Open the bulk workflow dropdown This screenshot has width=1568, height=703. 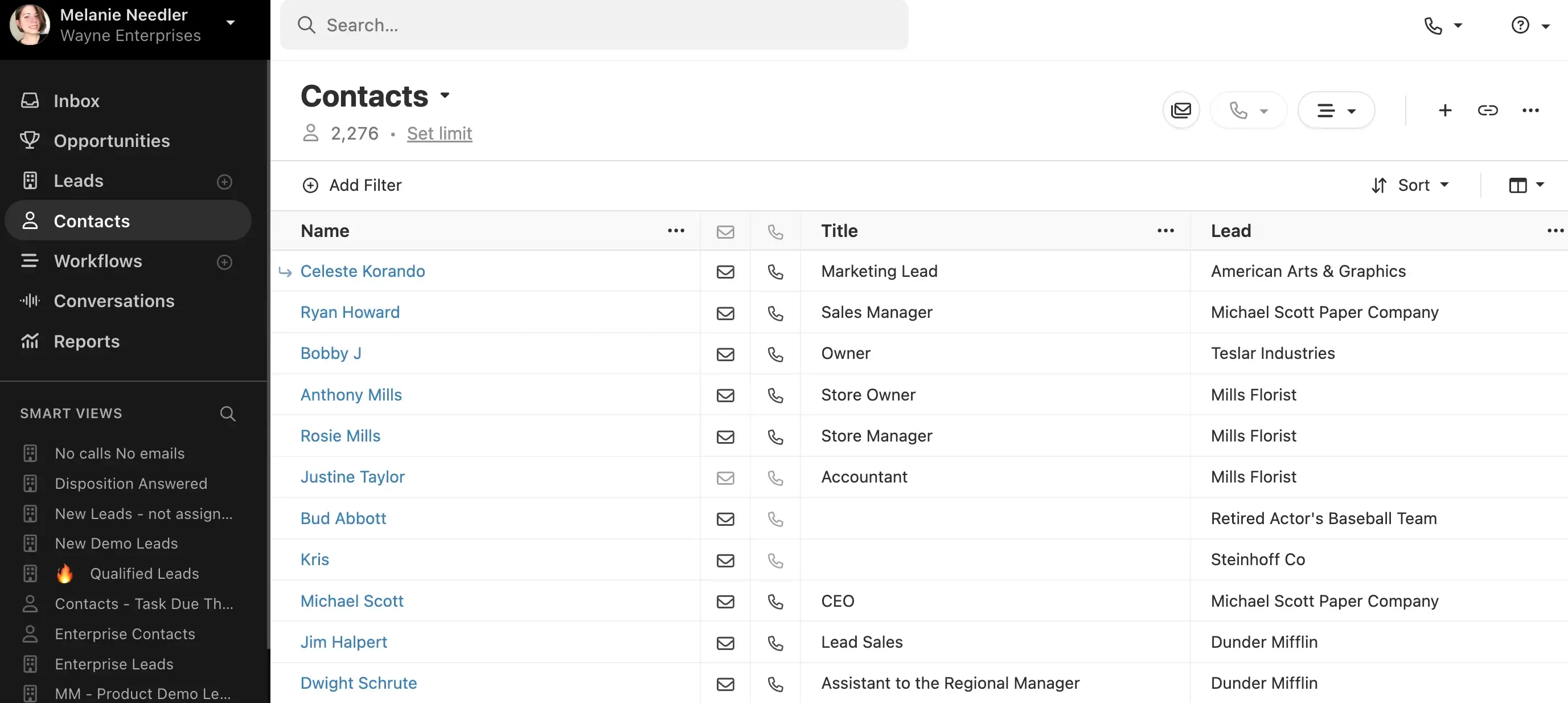pyautogui.click(x=1336, y=111)
